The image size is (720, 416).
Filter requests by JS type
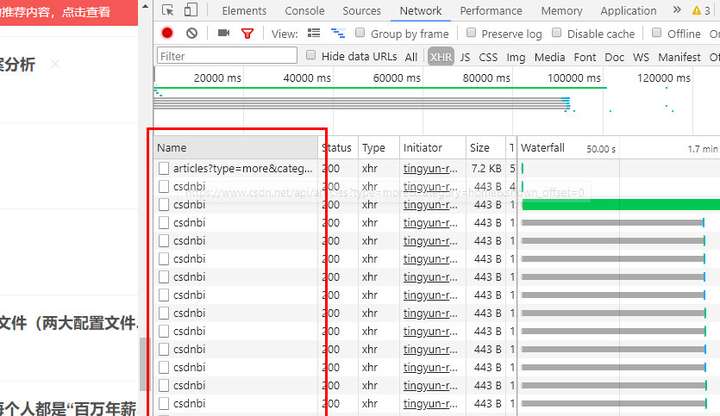(465, 57)
